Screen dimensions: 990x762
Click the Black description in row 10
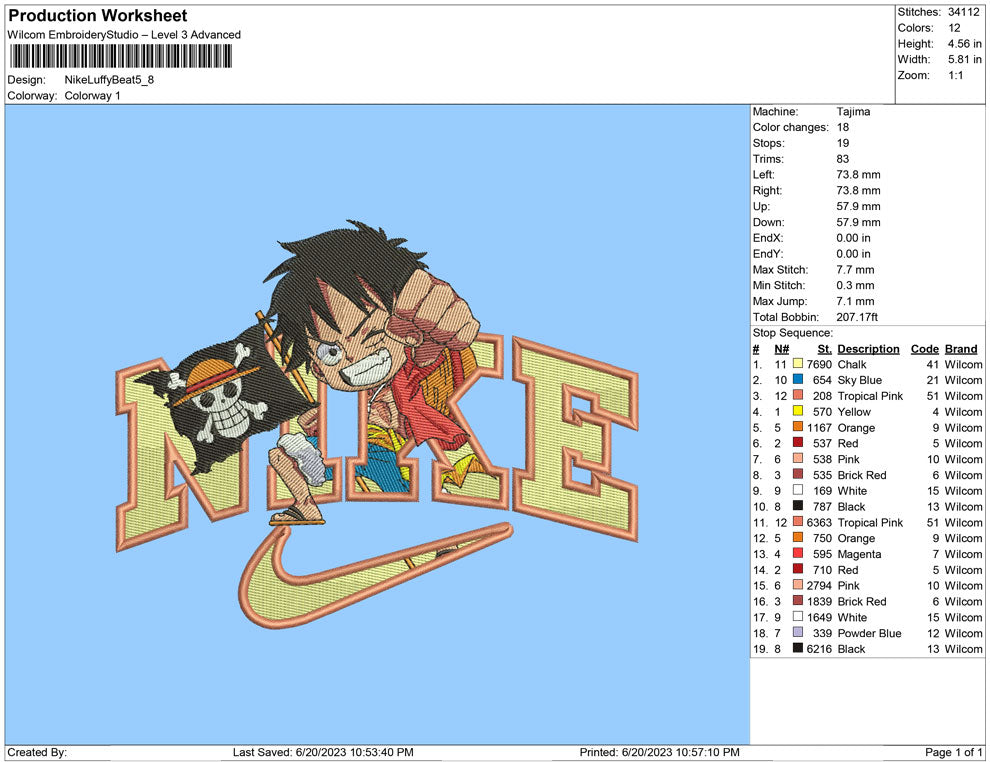point(851,506)
